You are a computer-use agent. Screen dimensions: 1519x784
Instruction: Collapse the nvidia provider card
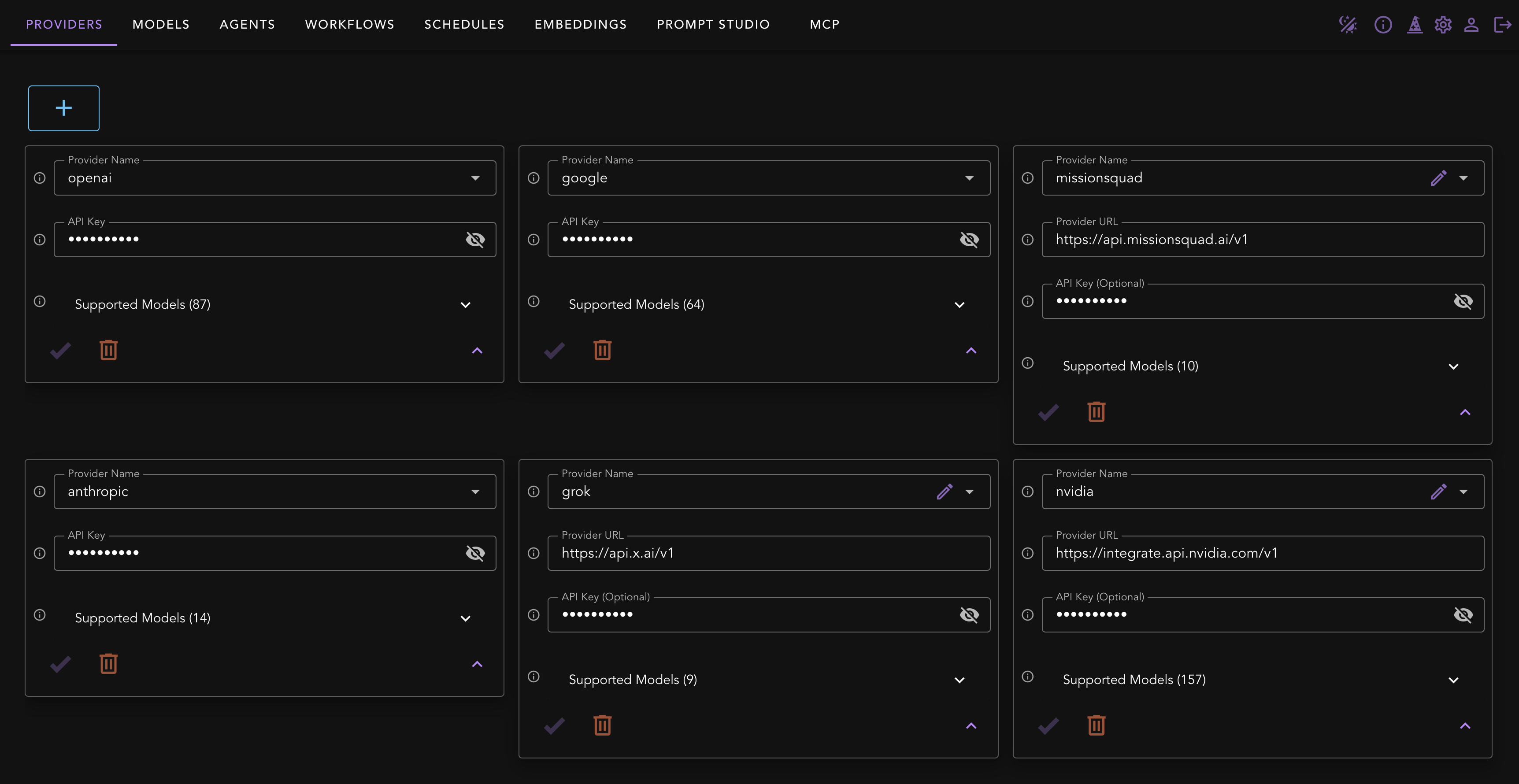click(1465, 726)
